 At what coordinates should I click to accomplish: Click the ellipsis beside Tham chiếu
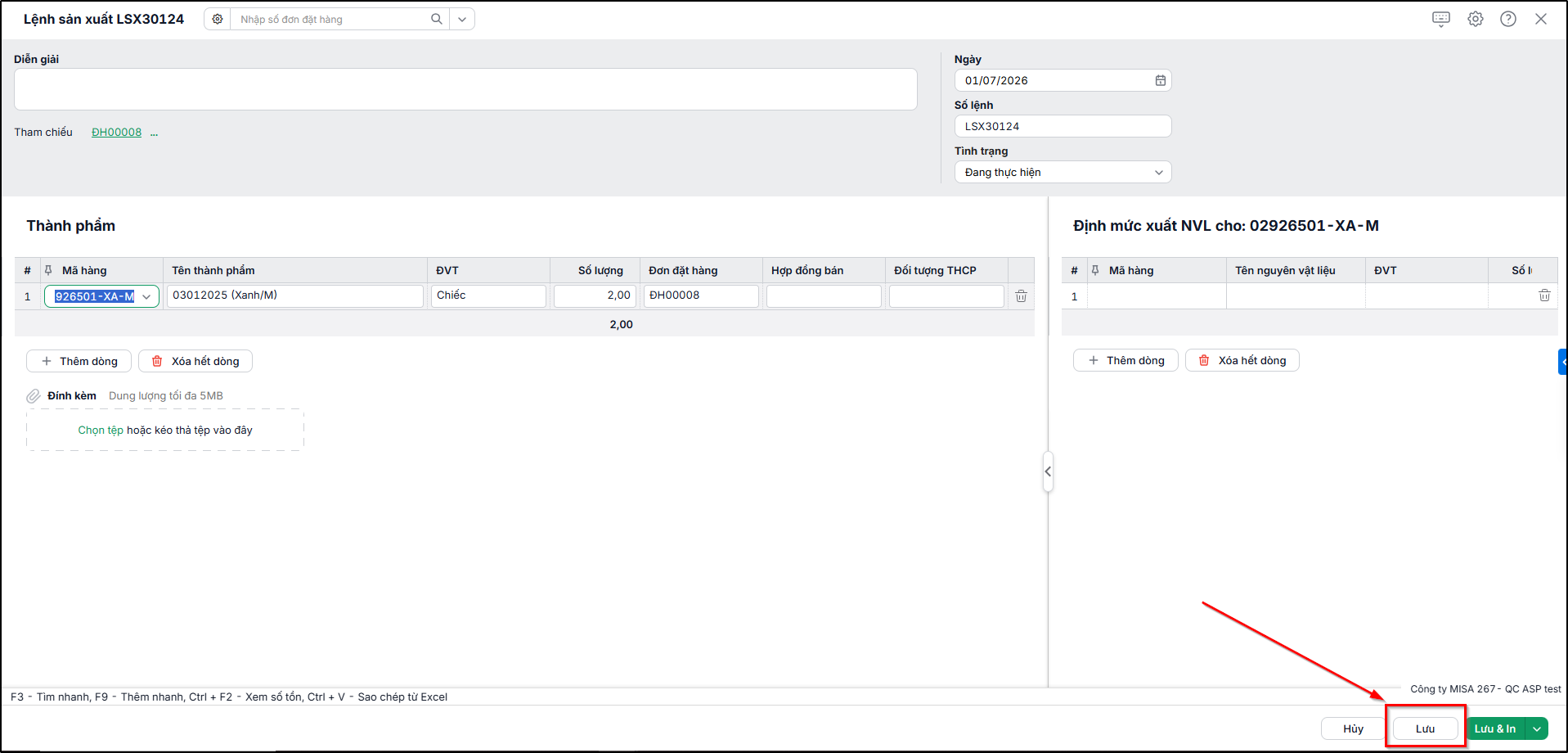pyautogui.click(x=154, y=133)
